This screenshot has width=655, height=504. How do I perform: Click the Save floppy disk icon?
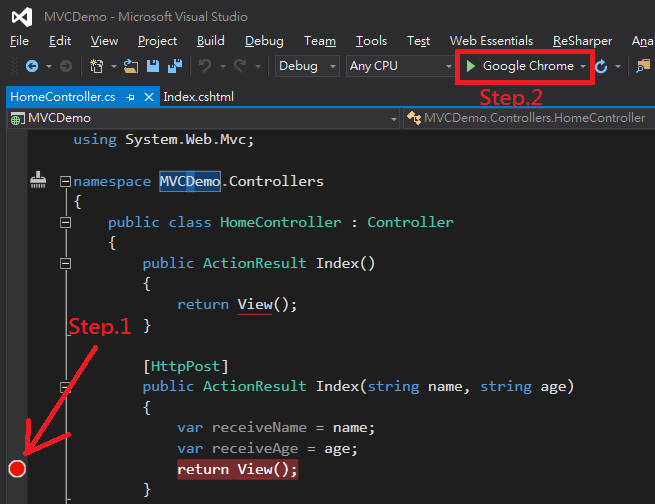point(153,66)
